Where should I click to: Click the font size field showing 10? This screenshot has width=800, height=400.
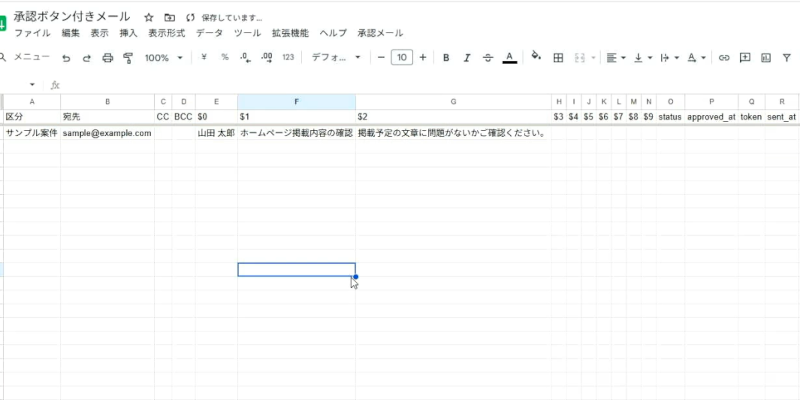tap(402, 58)
